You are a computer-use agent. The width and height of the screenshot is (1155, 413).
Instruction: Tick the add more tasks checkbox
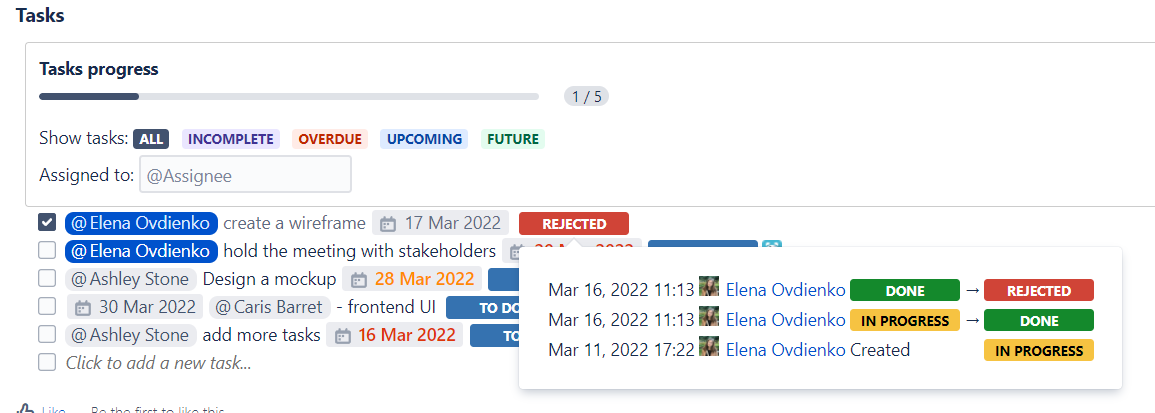(x=47, y=334)
